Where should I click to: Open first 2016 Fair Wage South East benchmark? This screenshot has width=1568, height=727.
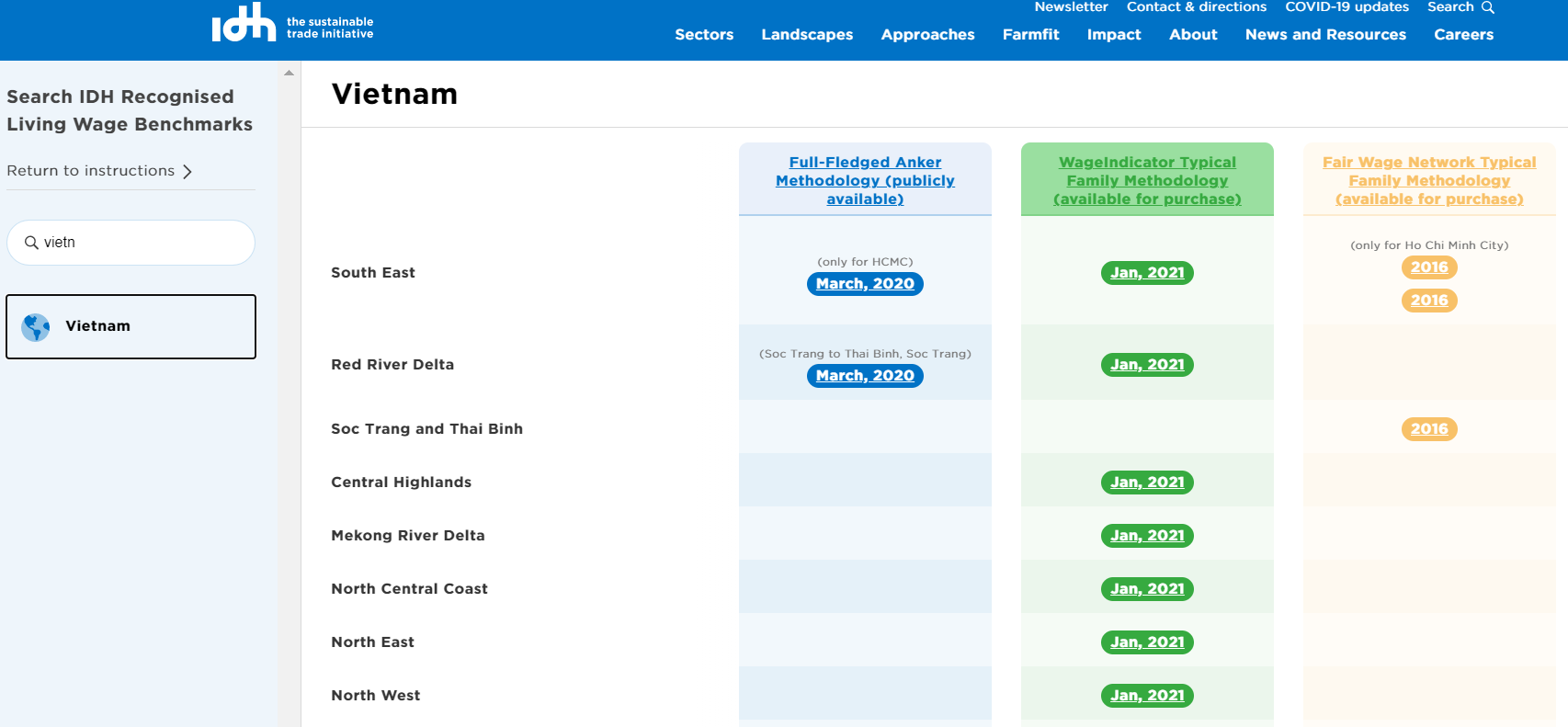tap(1429, 267)
